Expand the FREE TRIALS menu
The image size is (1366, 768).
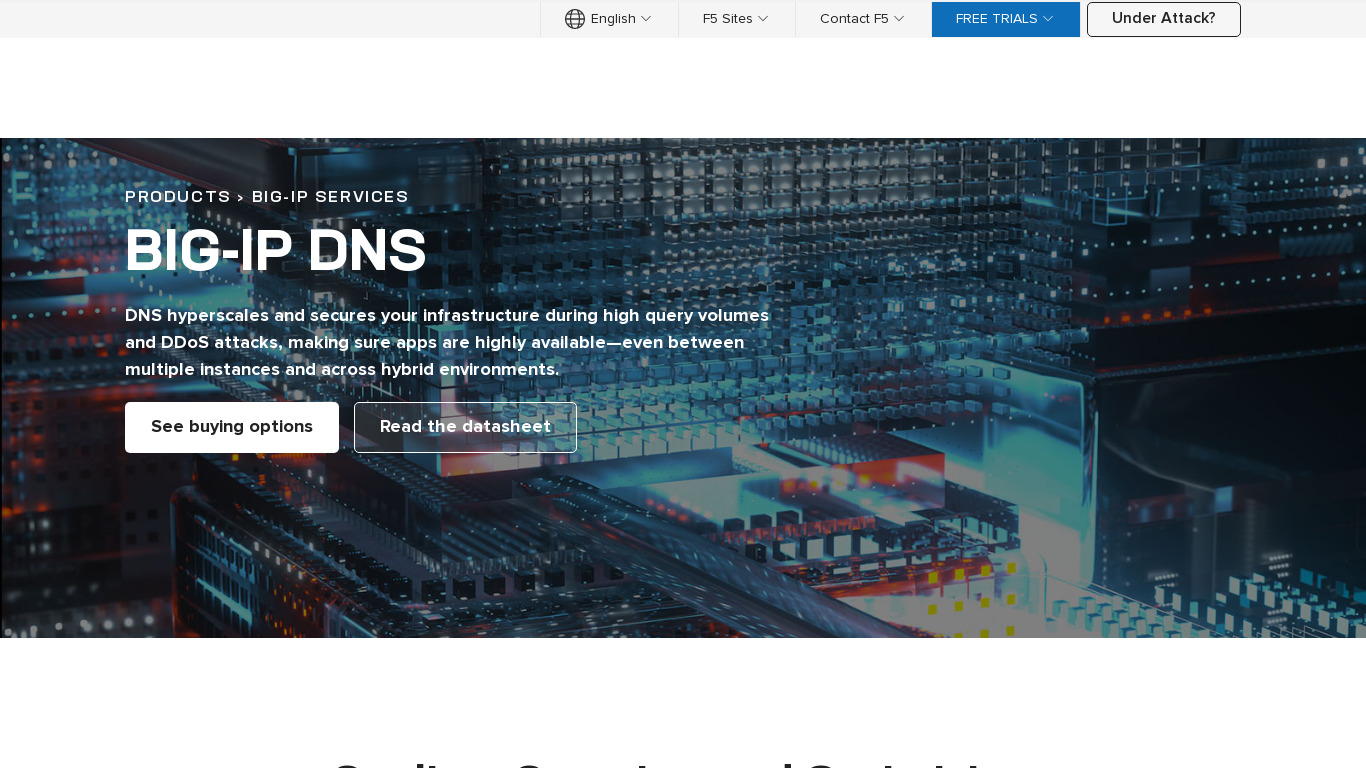pos(1005,19)
